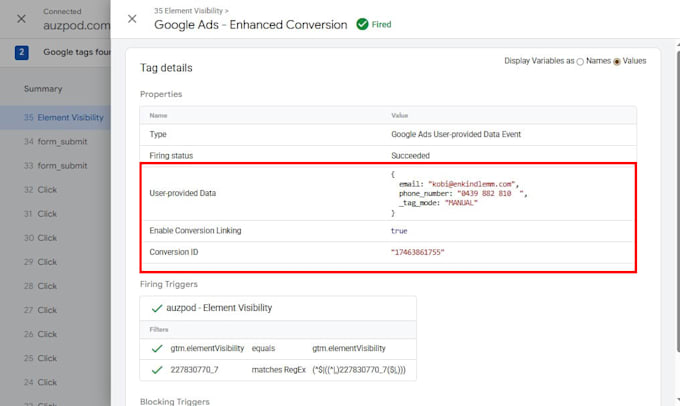Click the Google tags found header
680x406 pixels.
(x=77, y=52)
